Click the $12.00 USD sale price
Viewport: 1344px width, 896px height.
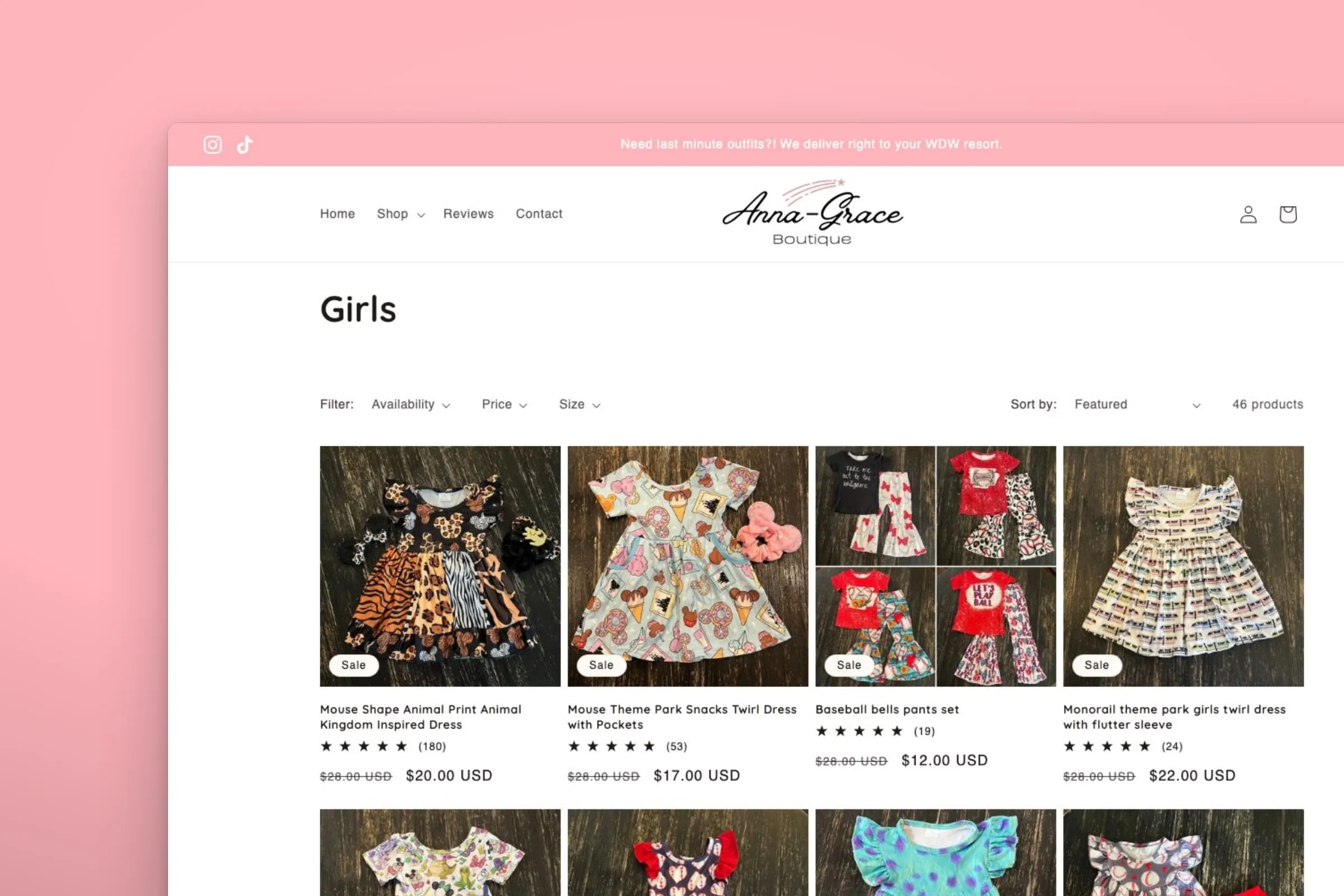coord(945,760)
